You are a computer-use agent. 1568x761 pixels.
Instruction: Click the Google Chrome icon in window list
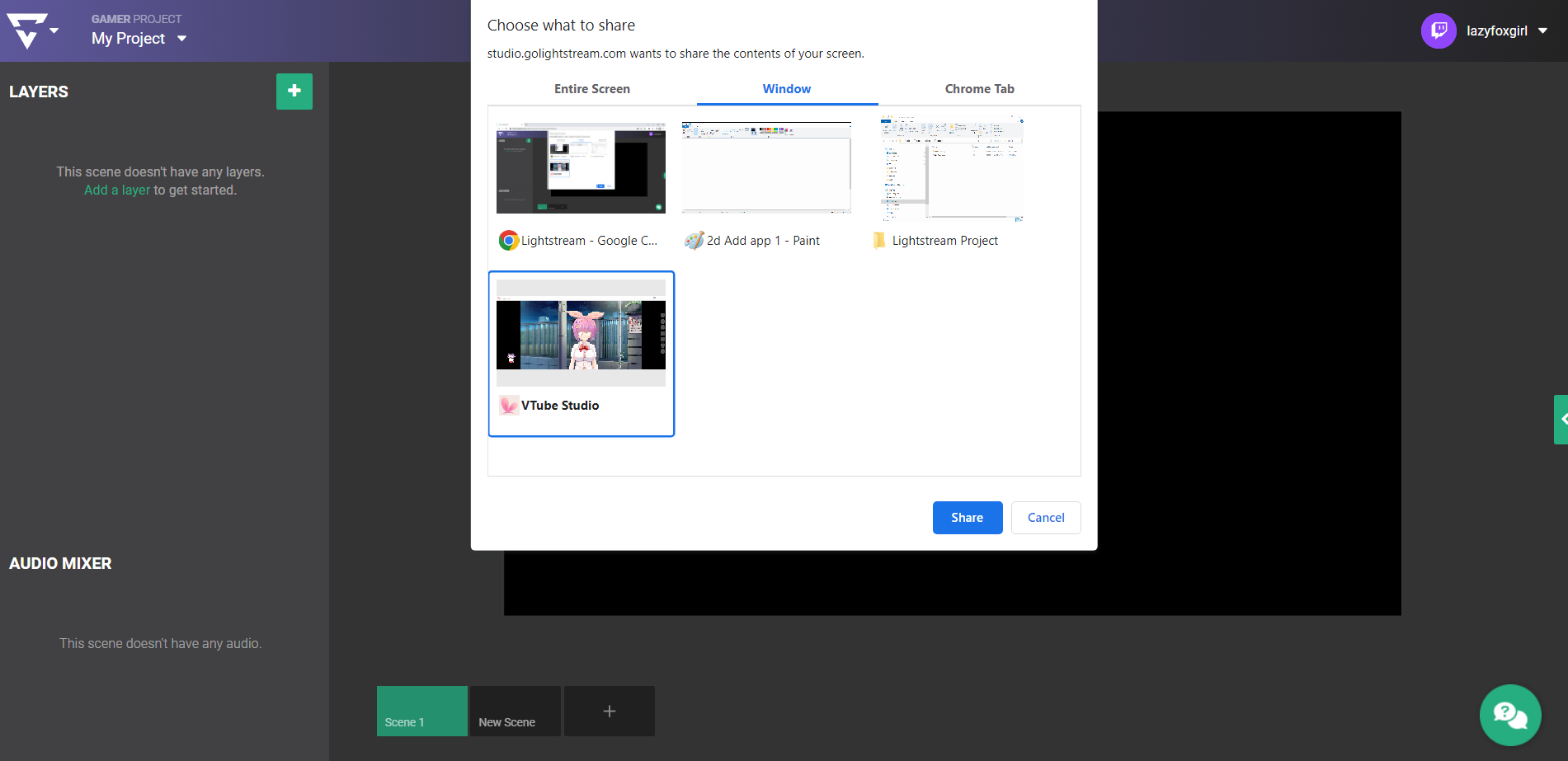point(509,241)
